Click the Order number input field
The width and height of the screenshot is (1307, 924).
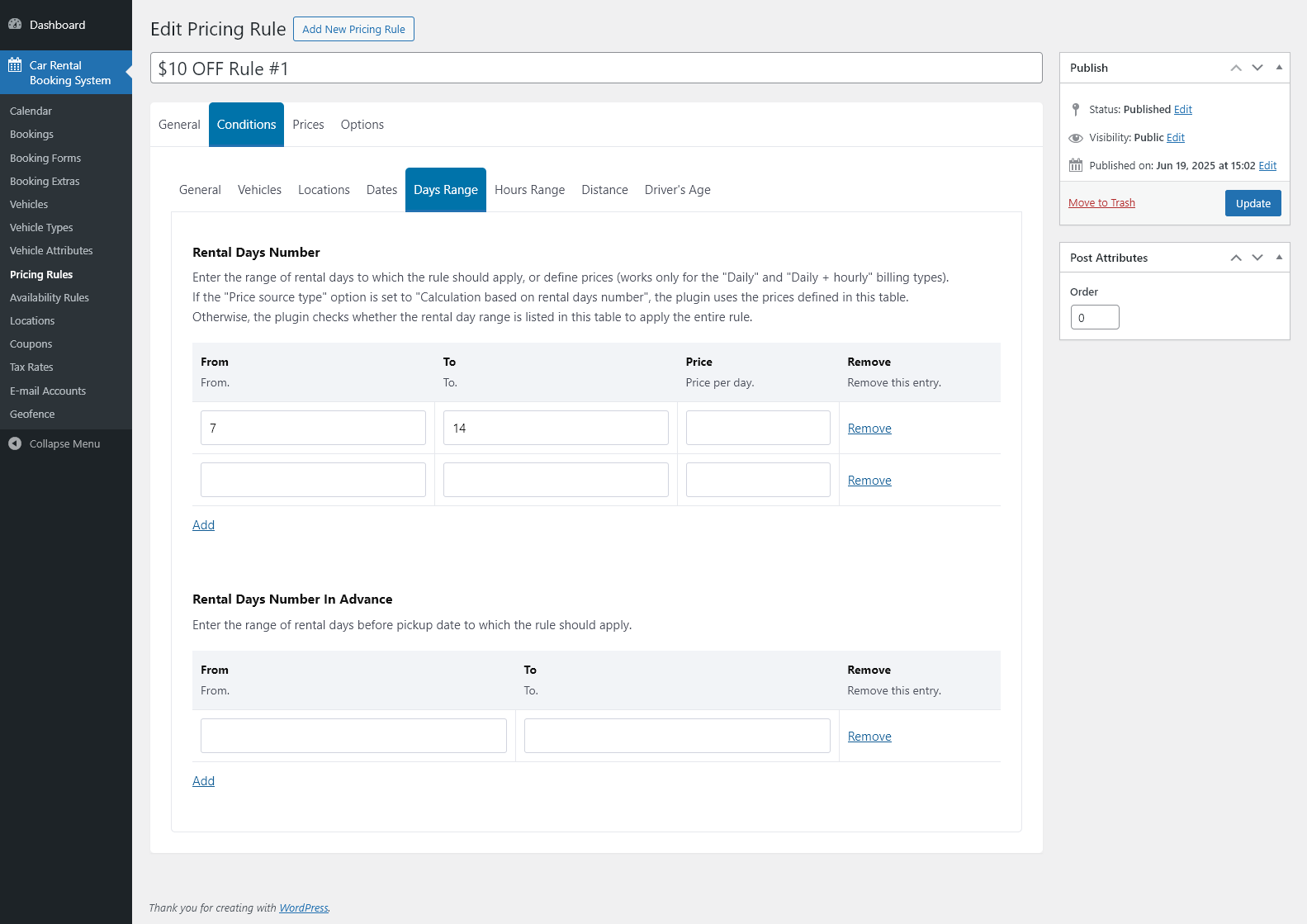click(1095, 318)
